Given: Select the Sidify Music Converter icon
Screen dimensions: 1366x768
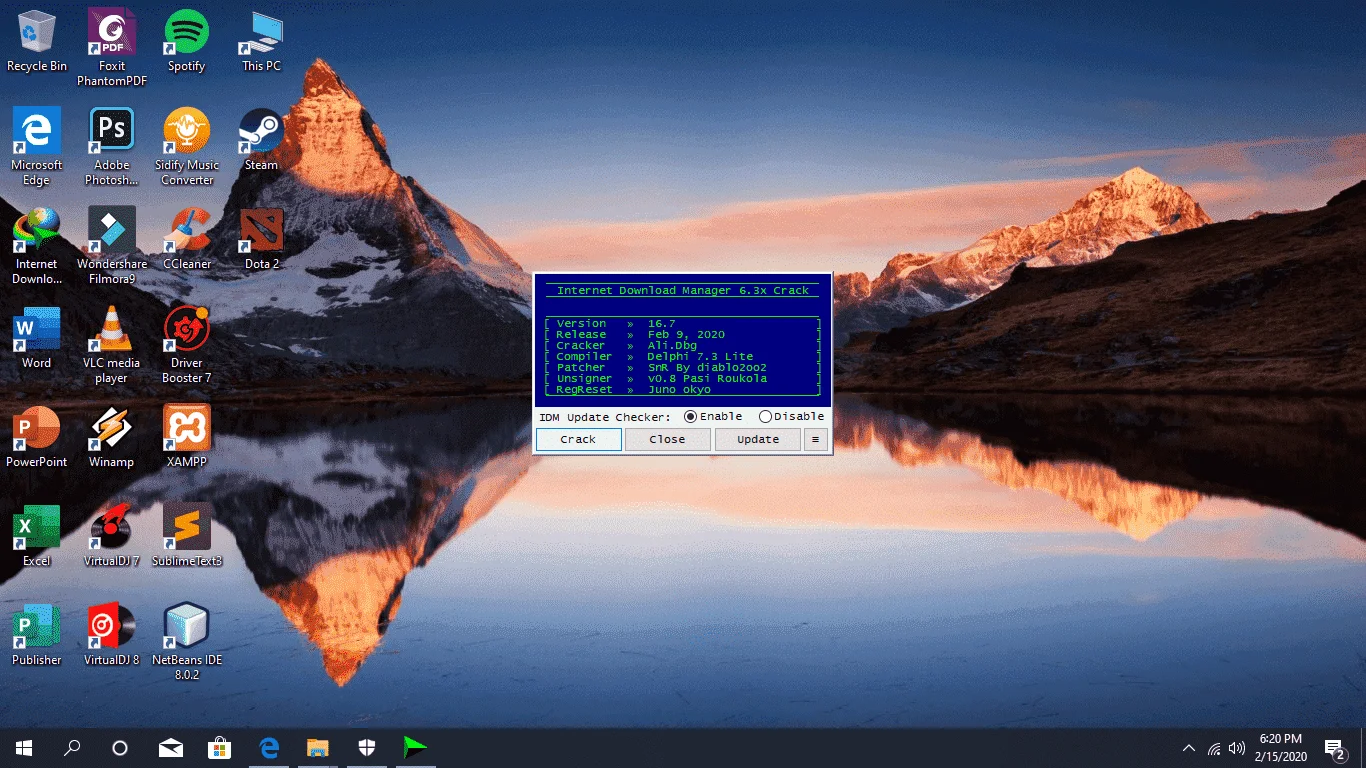Looking at the screenshot, I should click(x=186, y=146).
